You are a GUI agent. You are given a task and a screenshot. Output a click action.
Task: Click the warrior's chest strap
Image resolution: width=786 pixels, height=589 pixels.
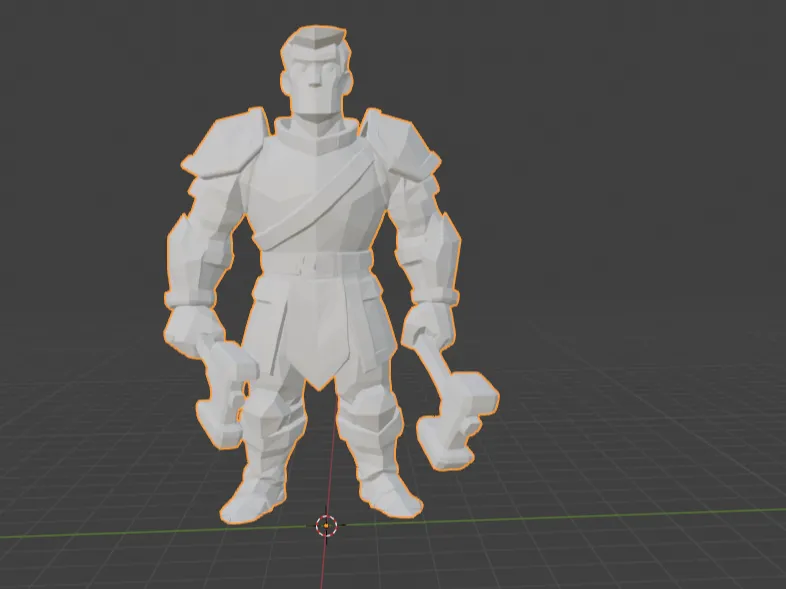coord(316,200)
